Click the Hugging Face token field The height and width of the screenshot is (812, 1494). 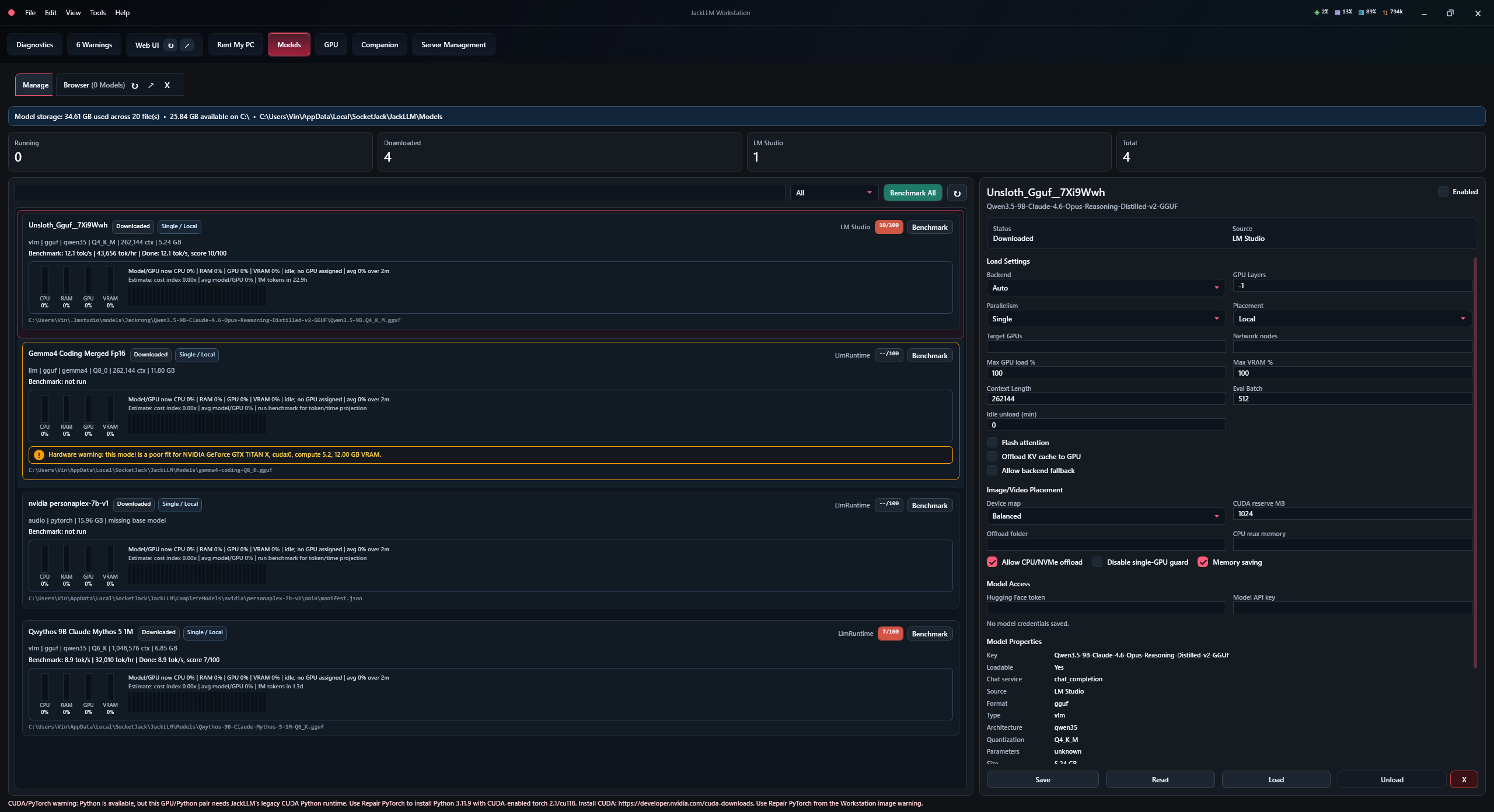[x=1106, y=608]
